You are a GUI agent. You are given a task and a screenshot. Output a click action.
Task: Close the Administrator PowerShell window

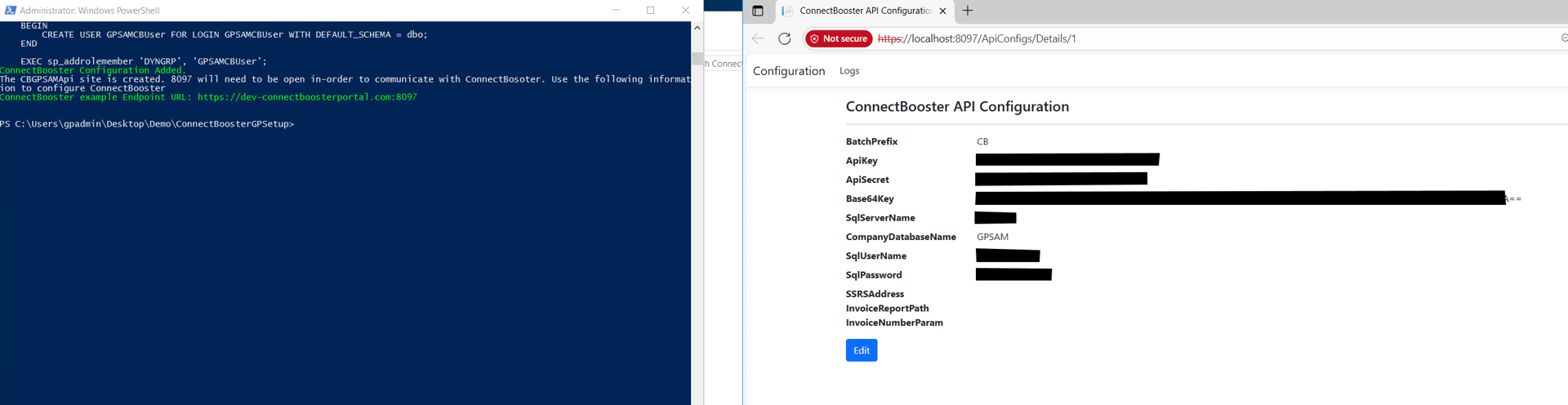(x=685, y=11)
